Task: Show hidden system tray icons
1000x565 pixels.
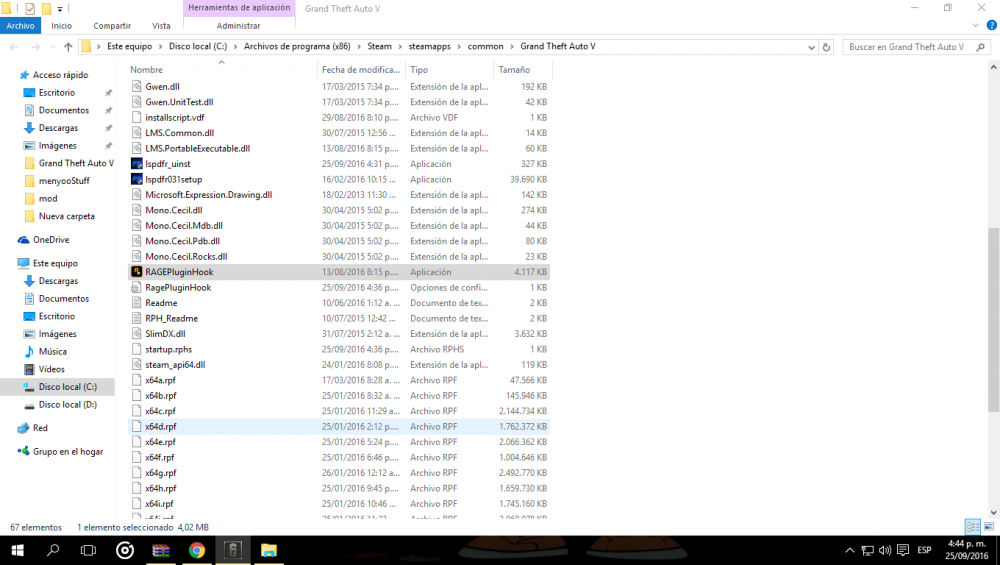Action: pyautogui.click(x=849, y=550)
